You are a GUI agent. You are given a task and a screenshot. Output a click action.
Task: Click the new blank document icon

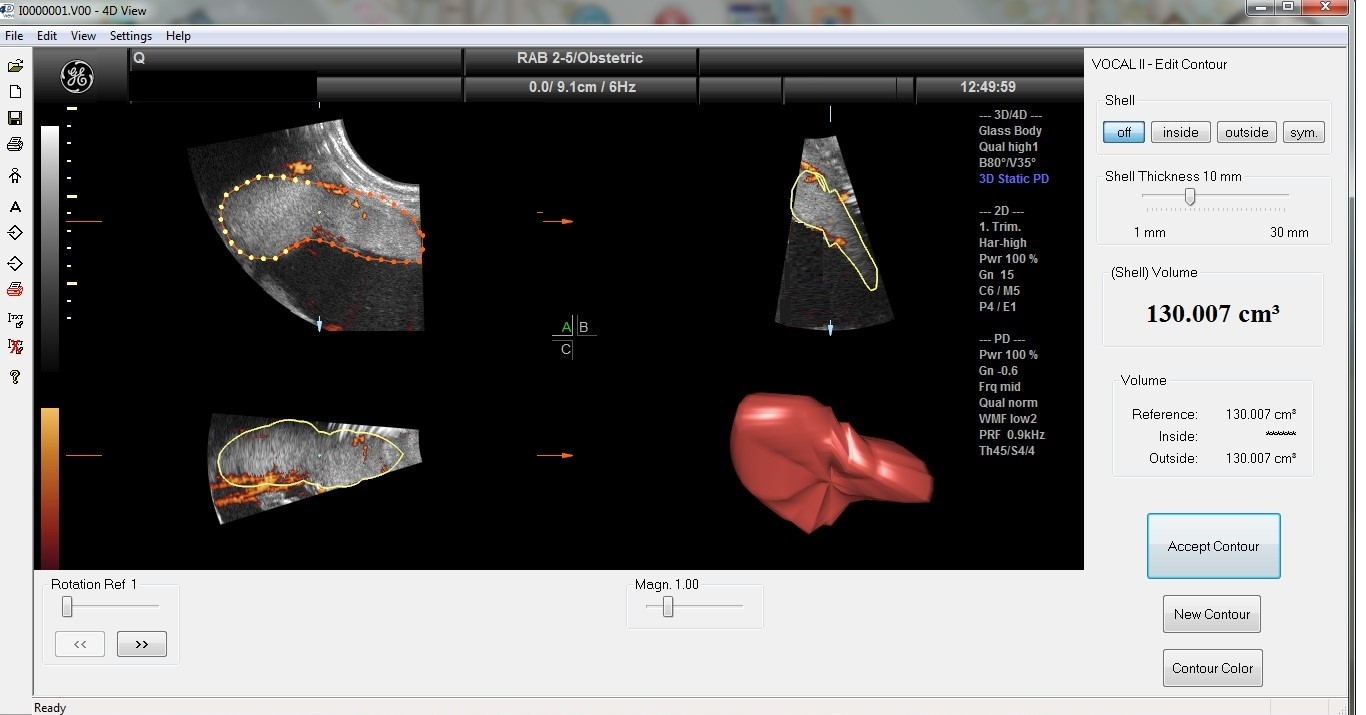[x=15, y=91]
